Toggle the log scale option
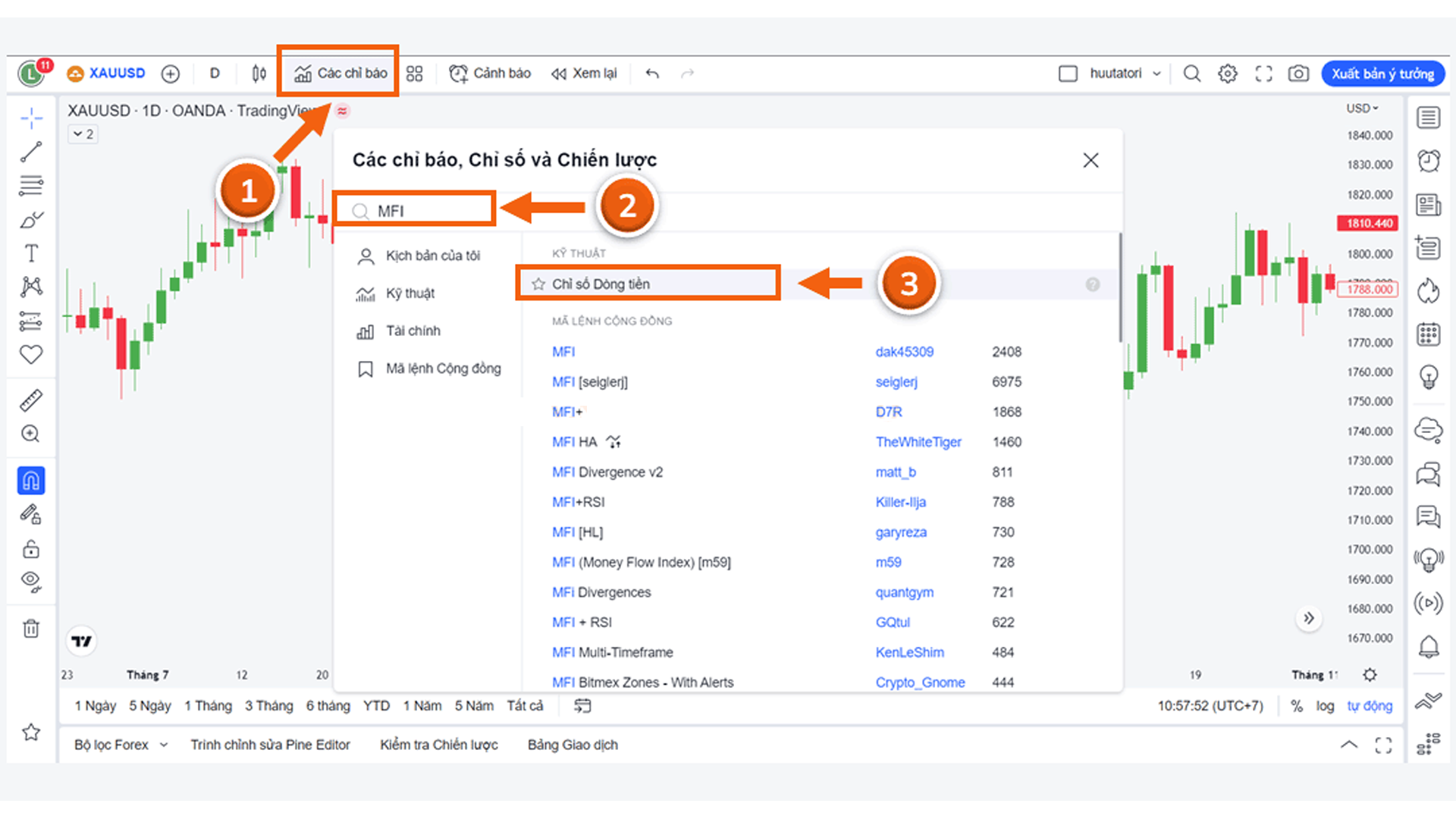The width and height of the screenshot is (1456, 819). [x=1325, y=706]
